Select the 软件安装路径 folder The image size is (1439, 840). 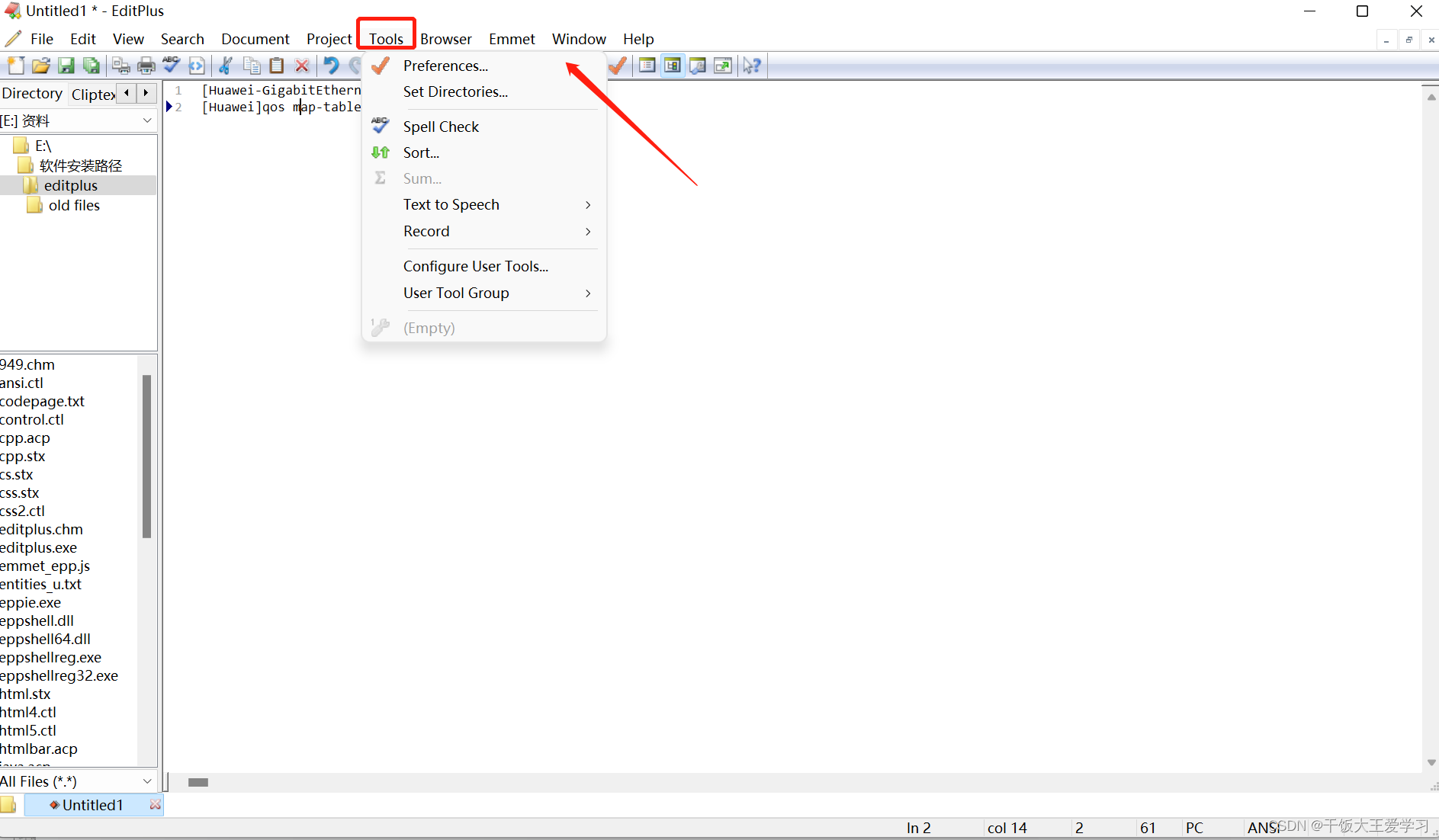pyautogui.click(x=81, y=165)
